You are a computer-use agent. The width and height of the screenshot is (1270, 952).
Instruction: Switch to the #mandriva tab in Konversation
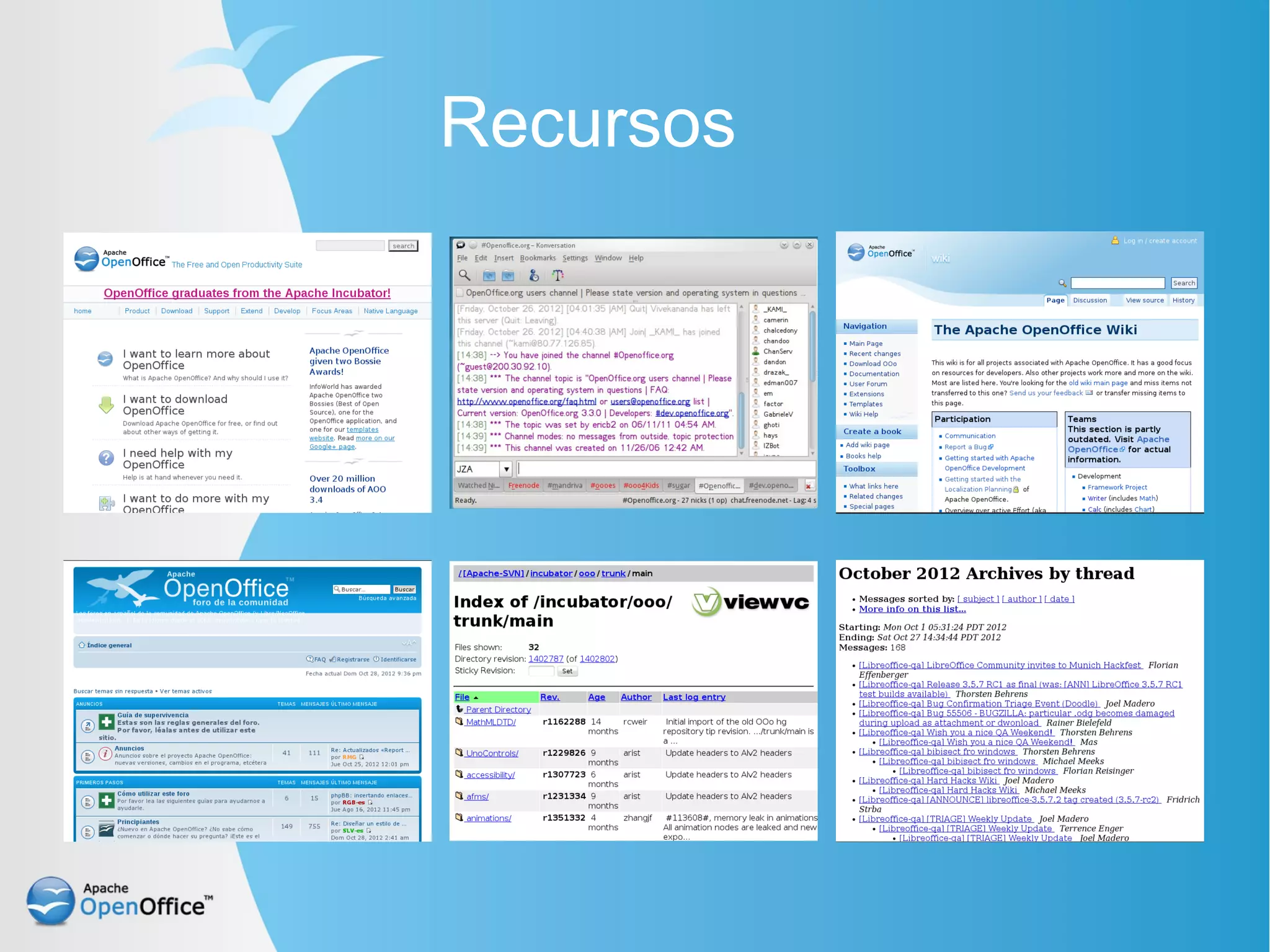pos(565,486)
